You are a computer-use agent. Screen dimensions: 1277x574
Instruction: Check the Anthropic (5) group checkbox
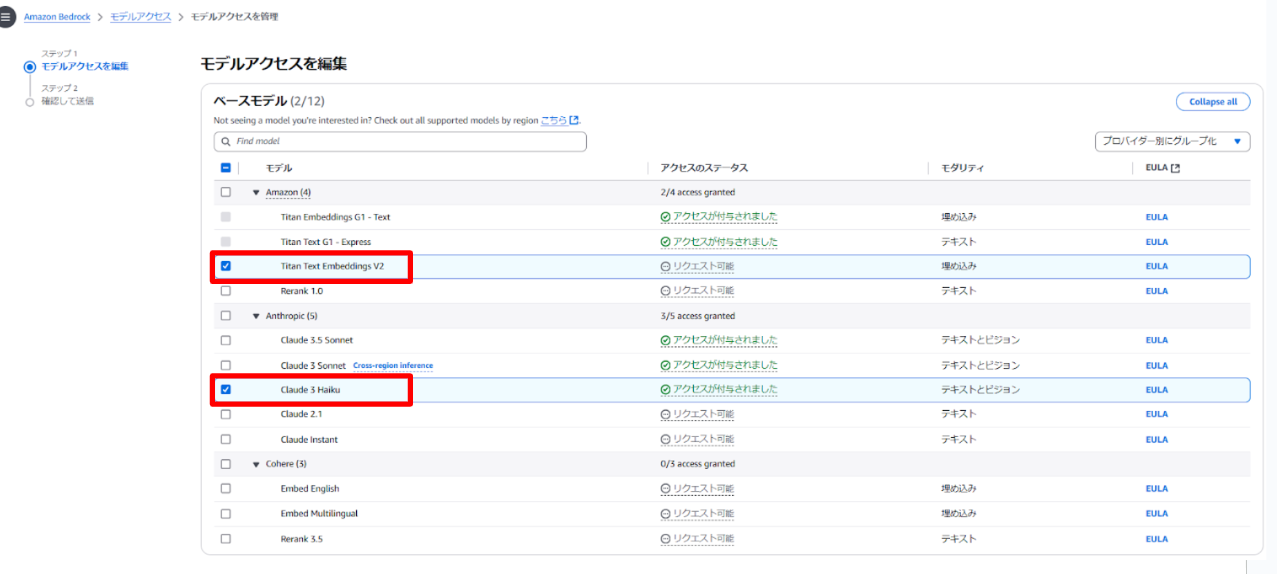pyautogui.click(x=225, y=316)
